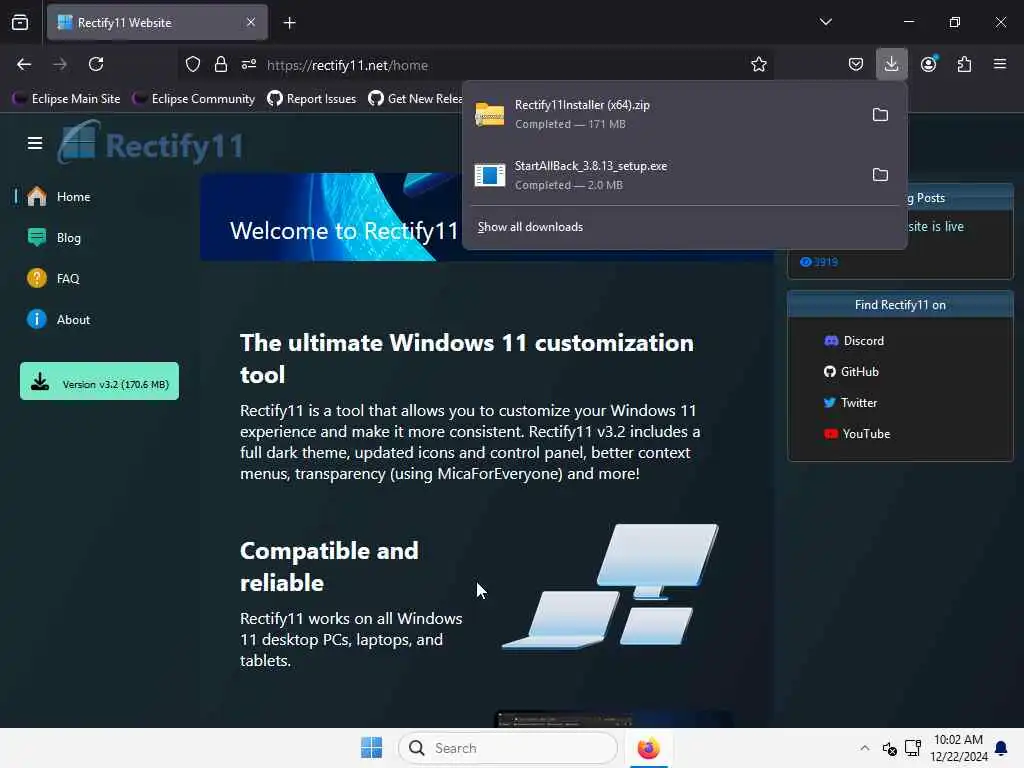Open a new browser tab
1024x768 pixels.
coord(289,23)
